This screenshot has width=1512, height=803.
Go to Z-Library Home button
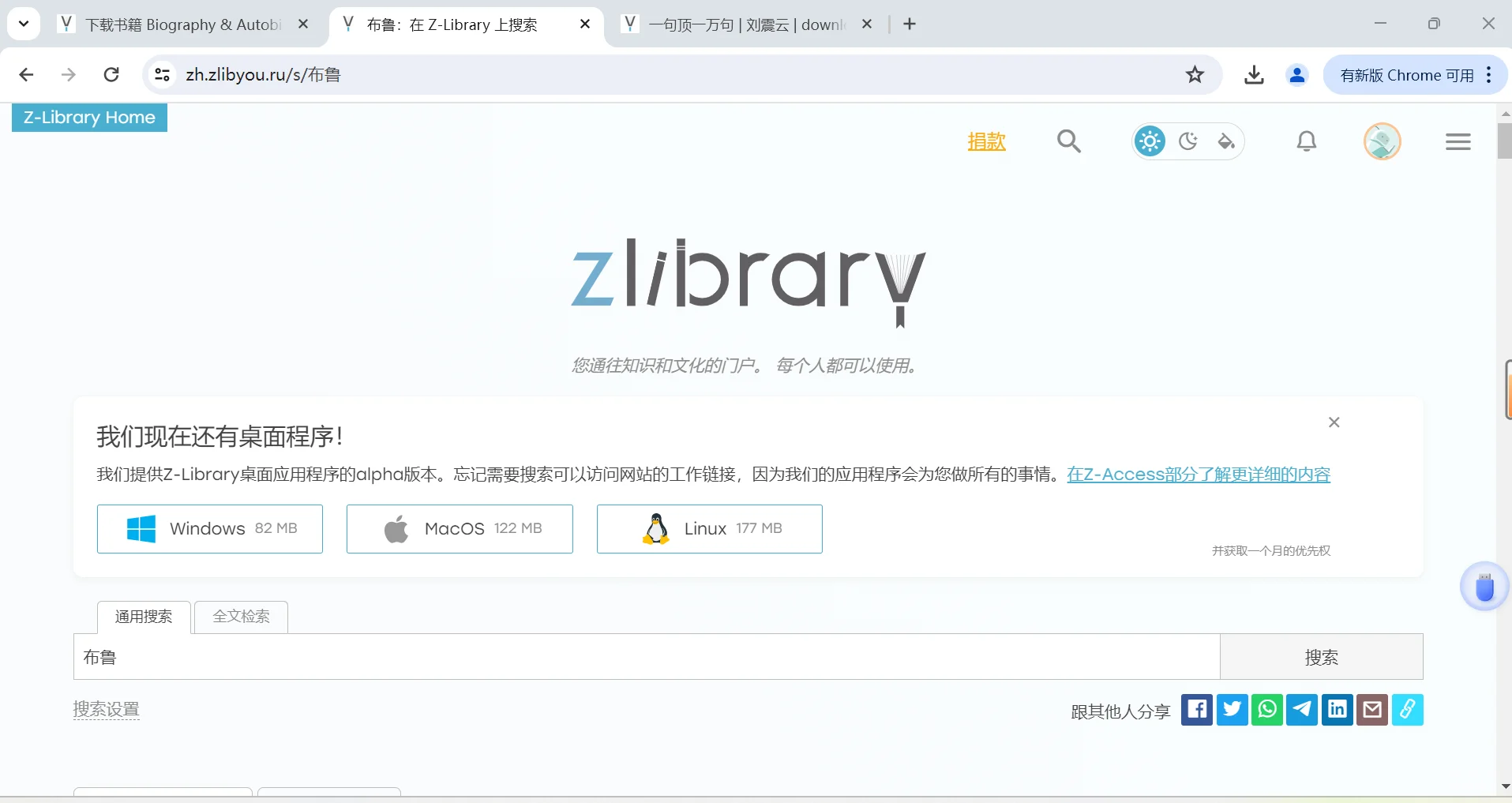point(89,118)
